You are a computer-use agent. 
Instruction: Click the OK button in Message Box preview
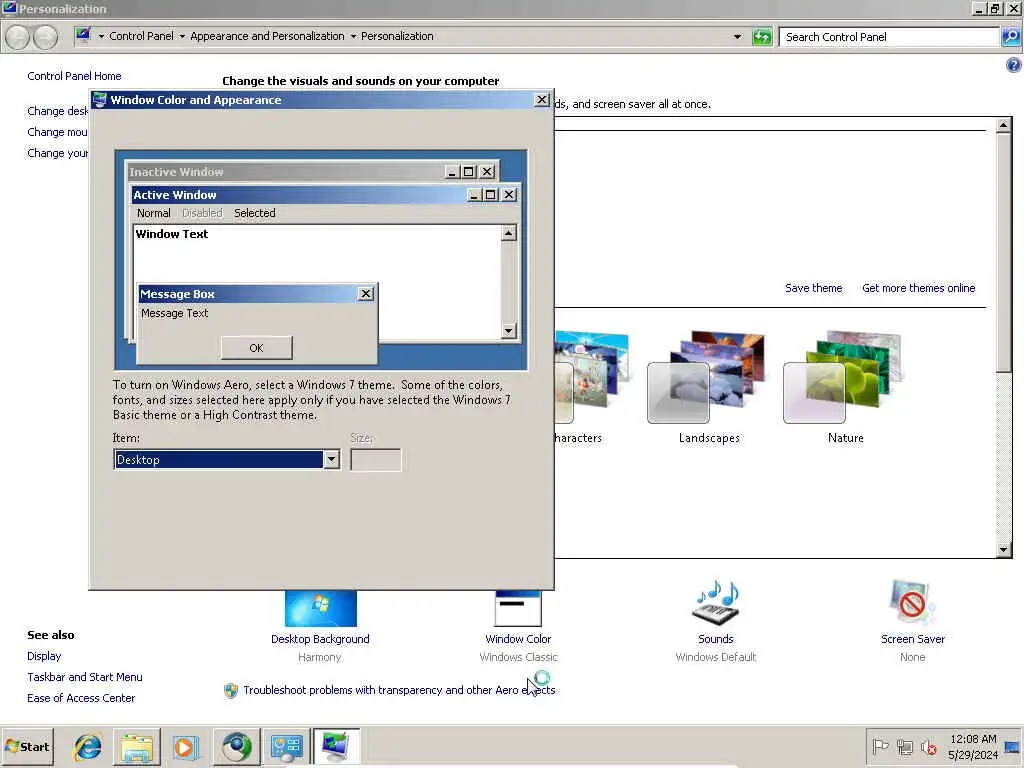click(x=257, y=348)
